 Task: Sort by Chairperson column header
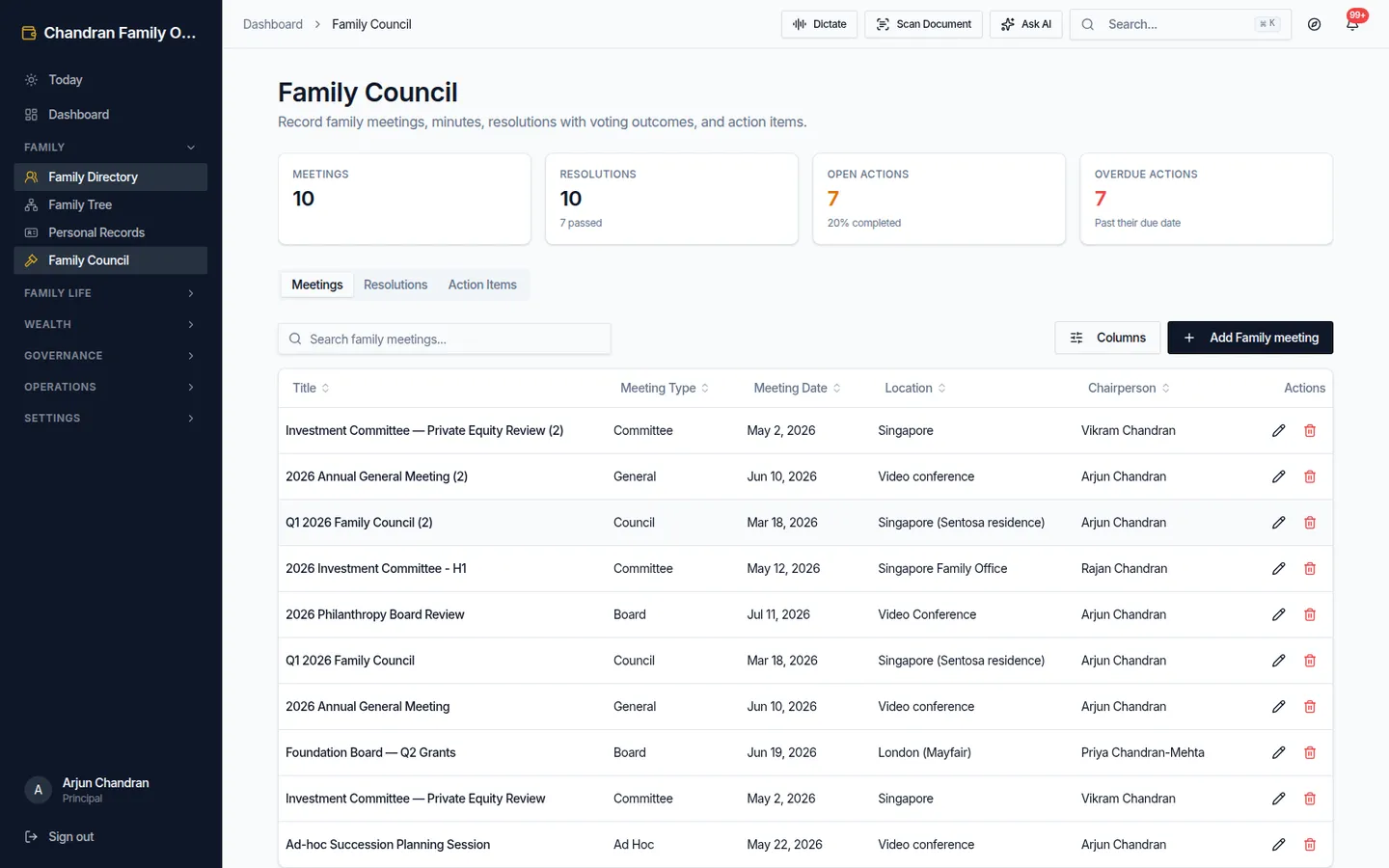[x=1129, y=388]
